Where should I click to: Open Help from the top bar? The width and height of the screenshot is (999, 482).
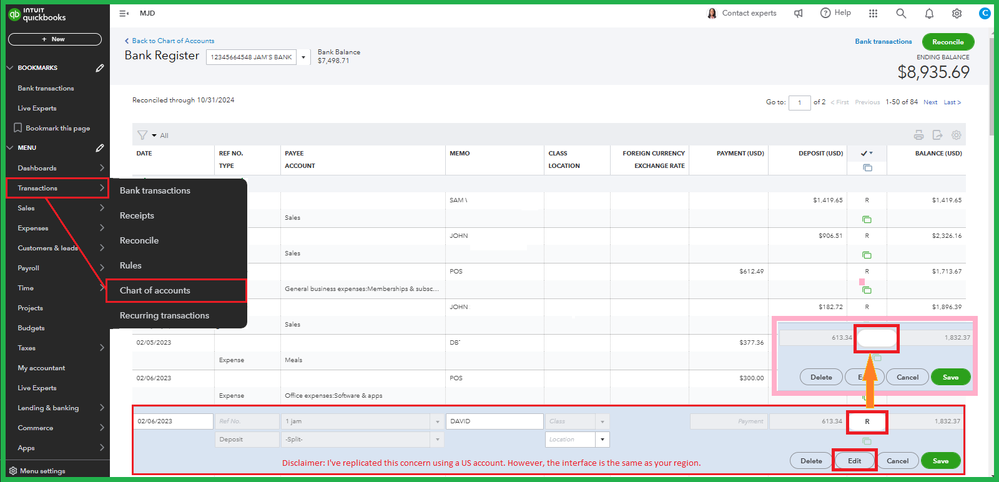[835, 13]
